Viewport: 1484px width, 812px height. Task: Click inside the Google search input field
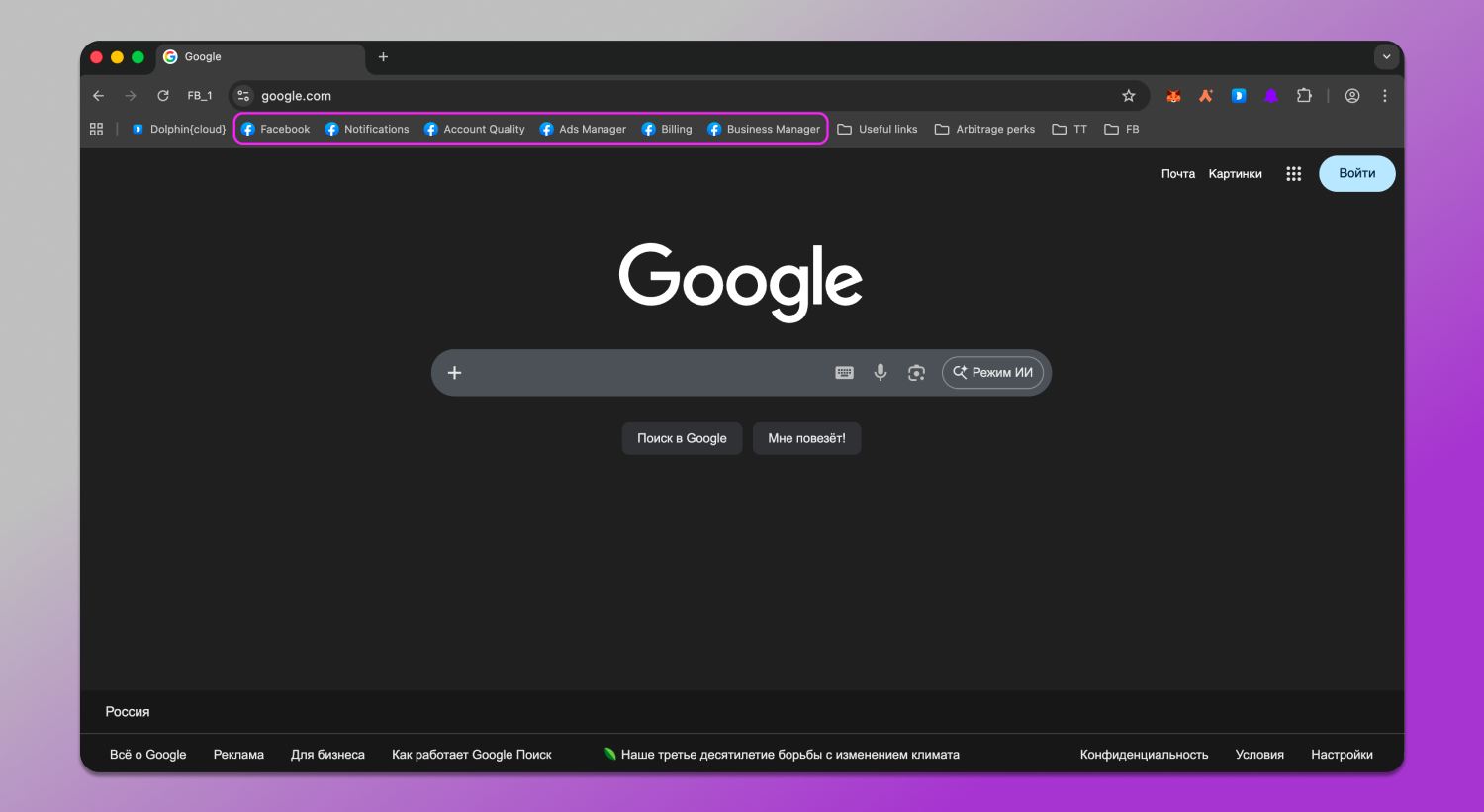coord(643,373)
